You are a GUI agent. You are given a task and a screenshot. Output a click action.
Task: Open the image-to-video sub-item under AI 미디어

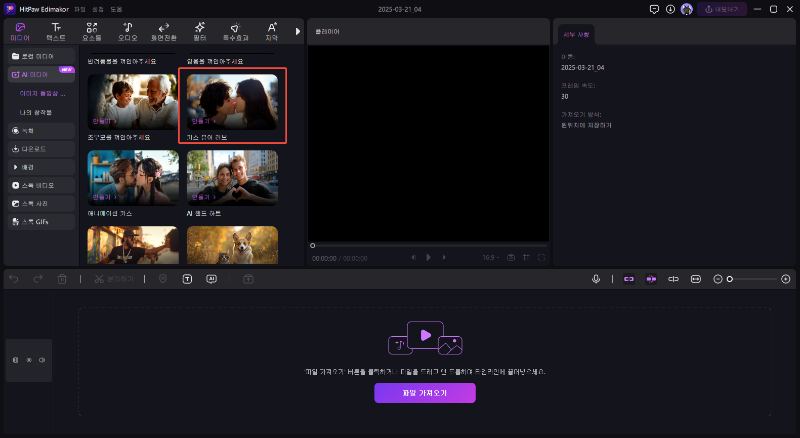42,93
